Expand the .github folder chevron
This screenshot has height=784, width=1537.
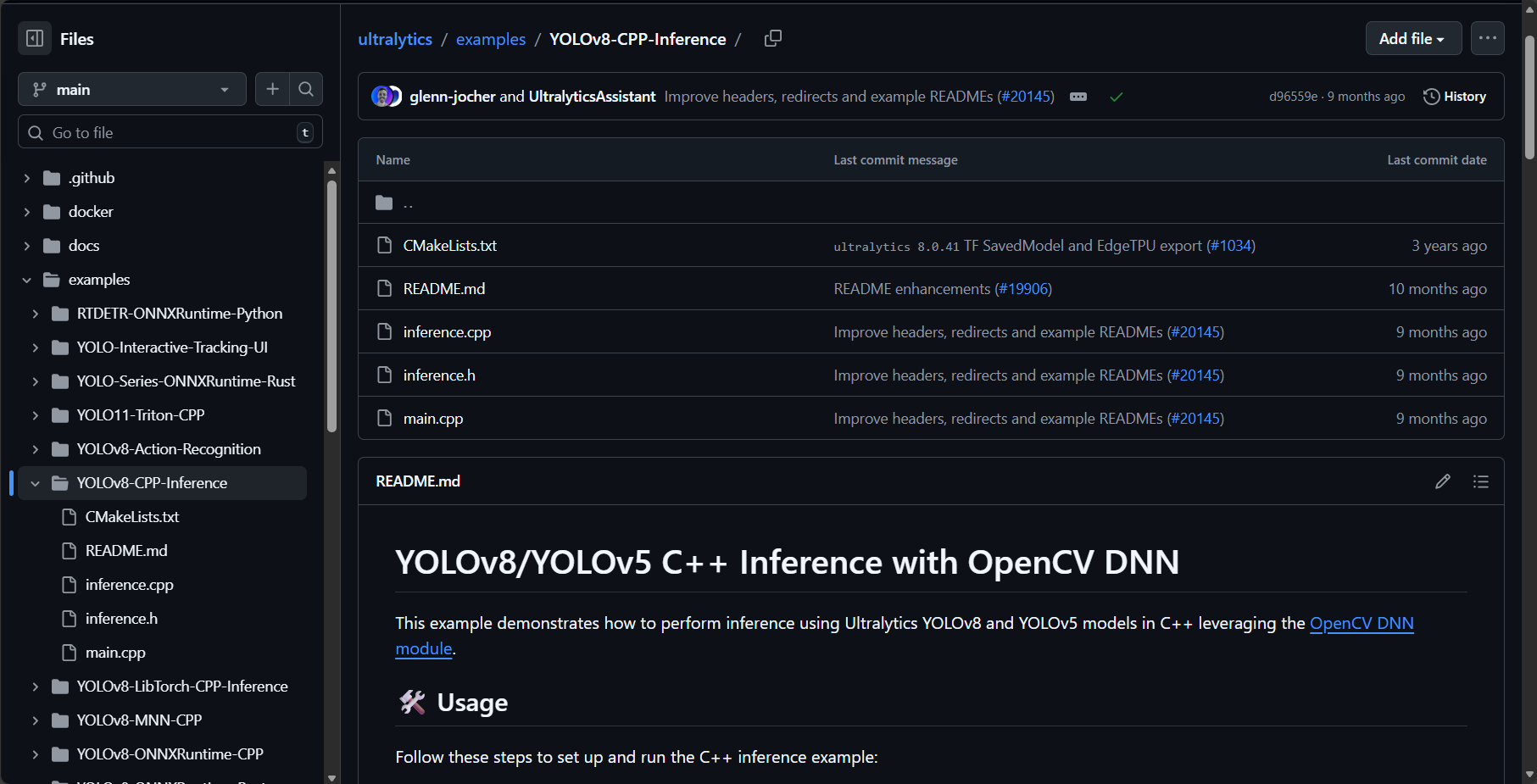click(26, 178)
